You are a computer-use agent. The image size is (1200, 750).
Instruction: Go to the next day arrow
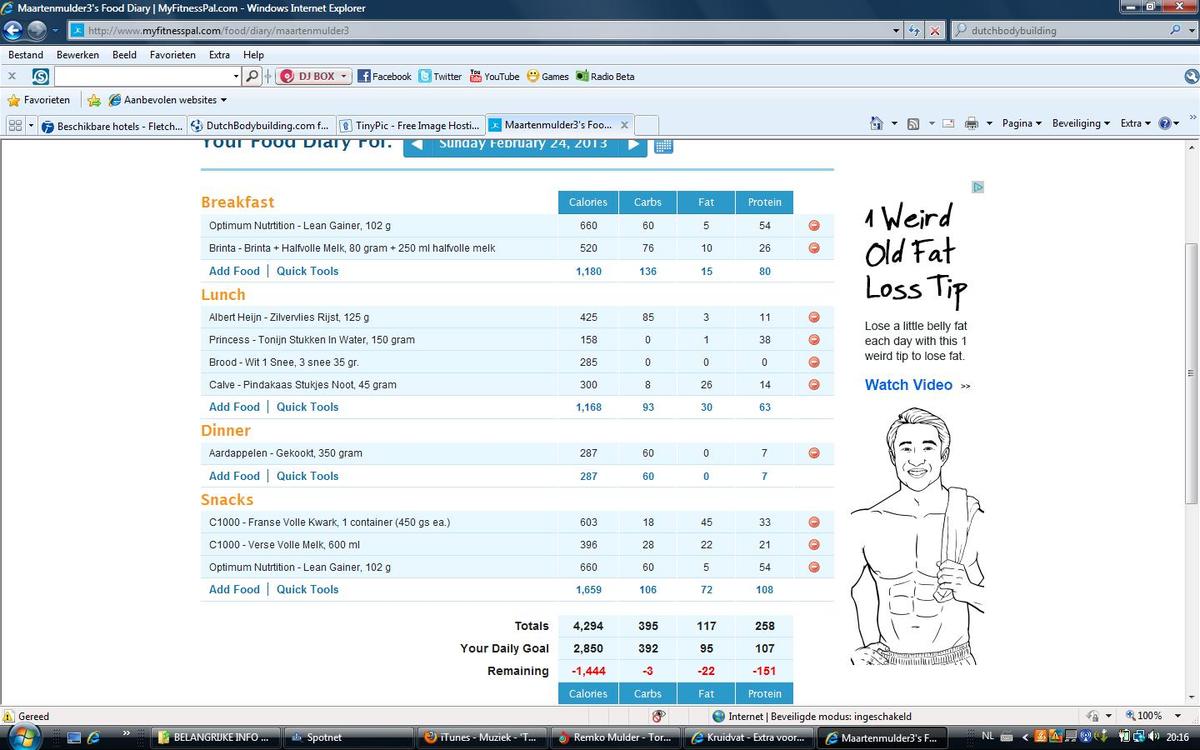[x=633, y=145]
